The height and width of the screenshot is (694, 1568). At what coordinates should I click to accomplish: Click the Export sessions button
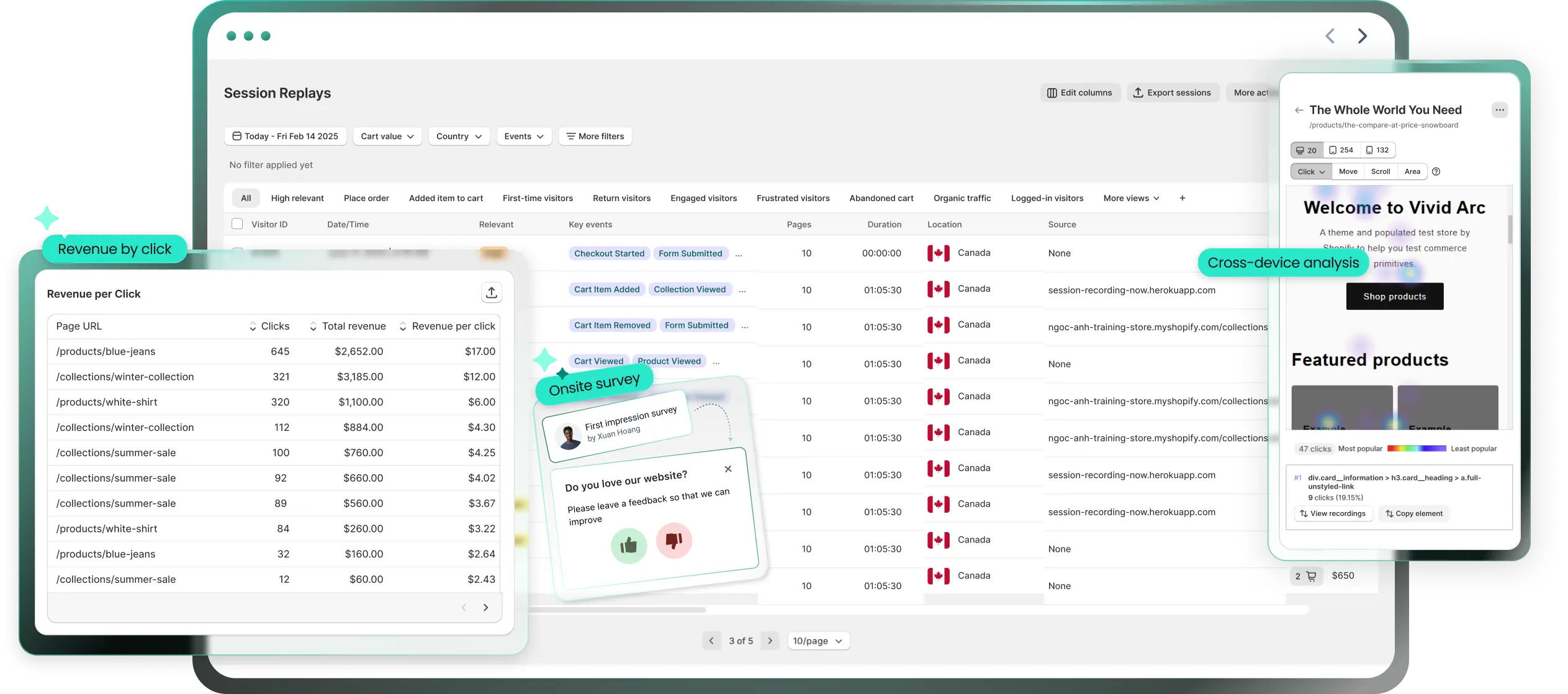[x=1172, y=92]
